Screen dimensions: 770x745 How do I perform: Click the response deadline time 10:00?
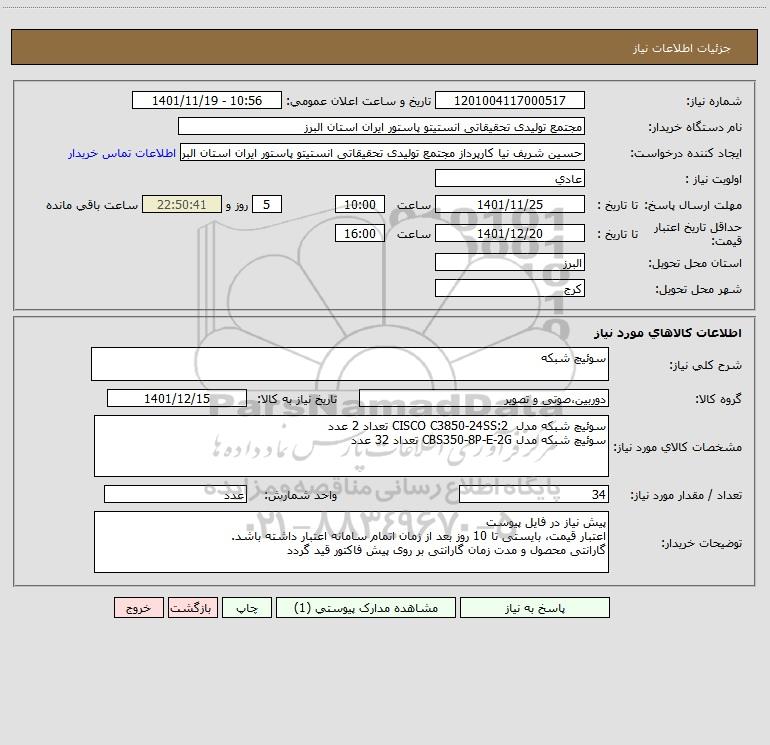coord(359,204)
